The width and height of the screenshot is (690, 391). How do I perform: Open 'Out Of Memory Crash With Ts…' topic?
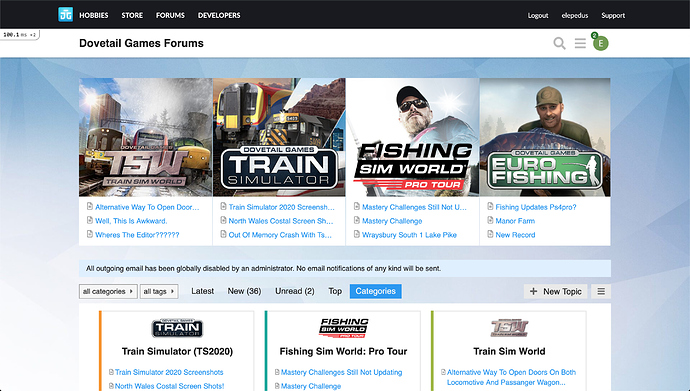click(280, 235)
